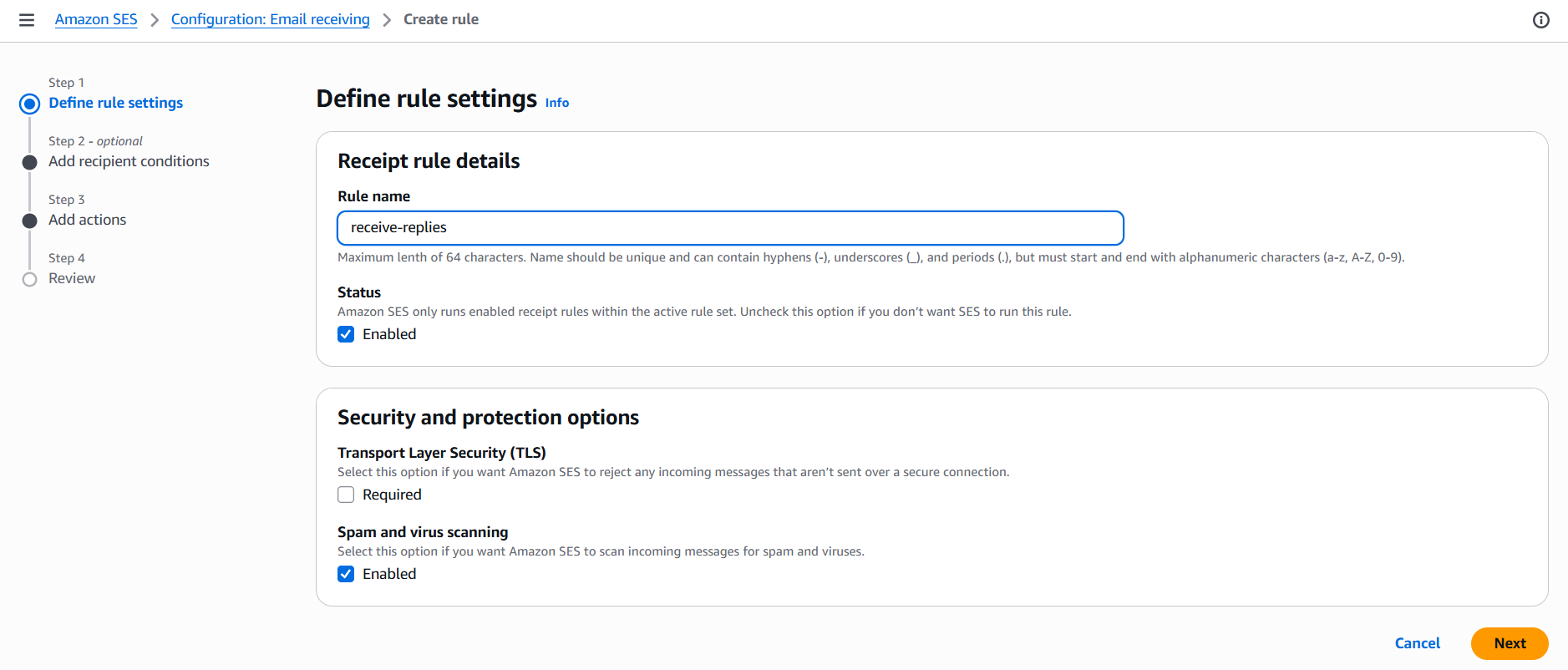The width and height of the screenshot is (1568, 670).
Task: Click into the Rule name input field
Action: coord(731,228)
